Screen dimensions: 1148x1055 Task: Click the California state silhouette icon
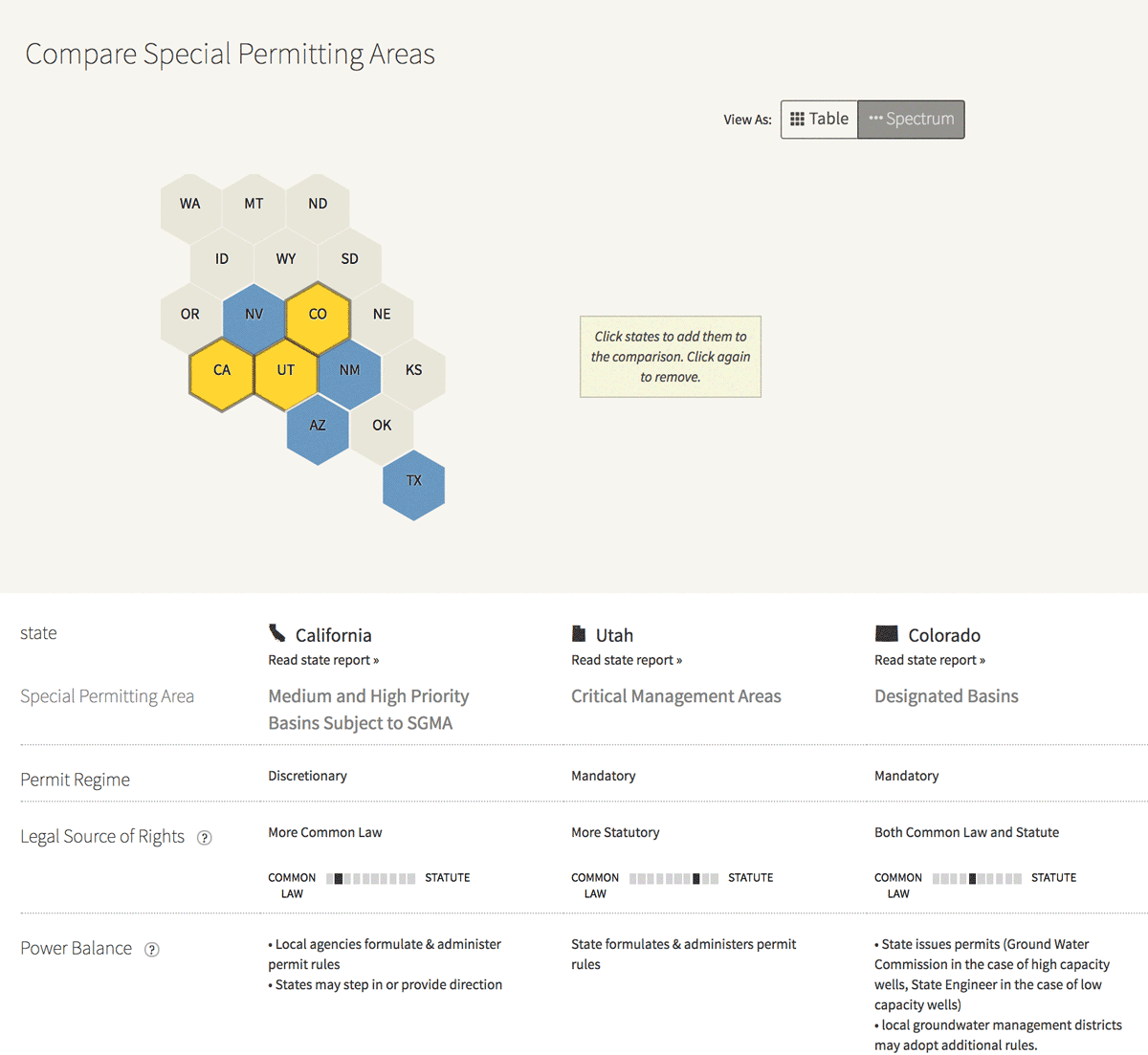(277, 633)
